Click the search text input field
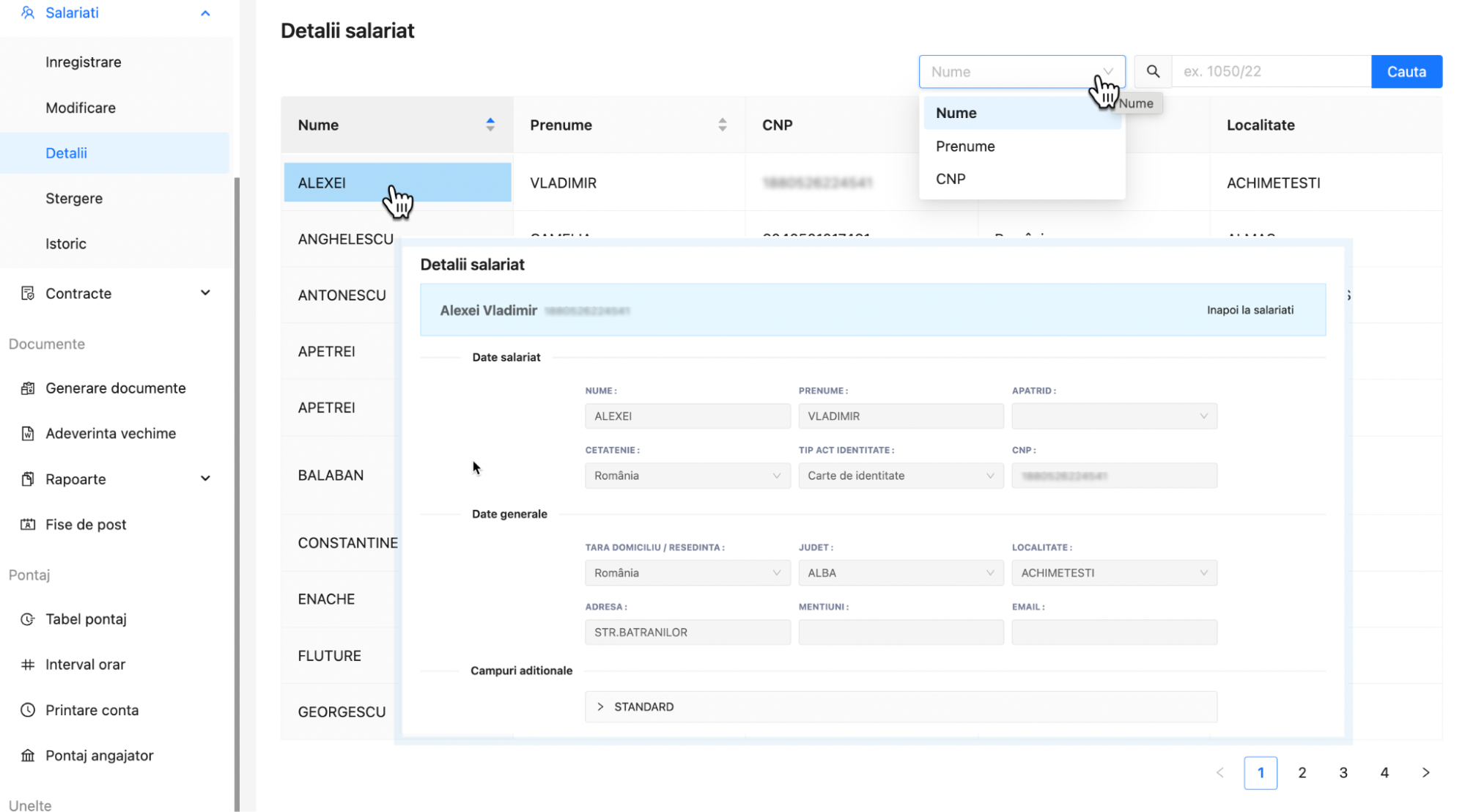Image resolution: width=1465 pixels, height=812 pixels. (1271, 72)
